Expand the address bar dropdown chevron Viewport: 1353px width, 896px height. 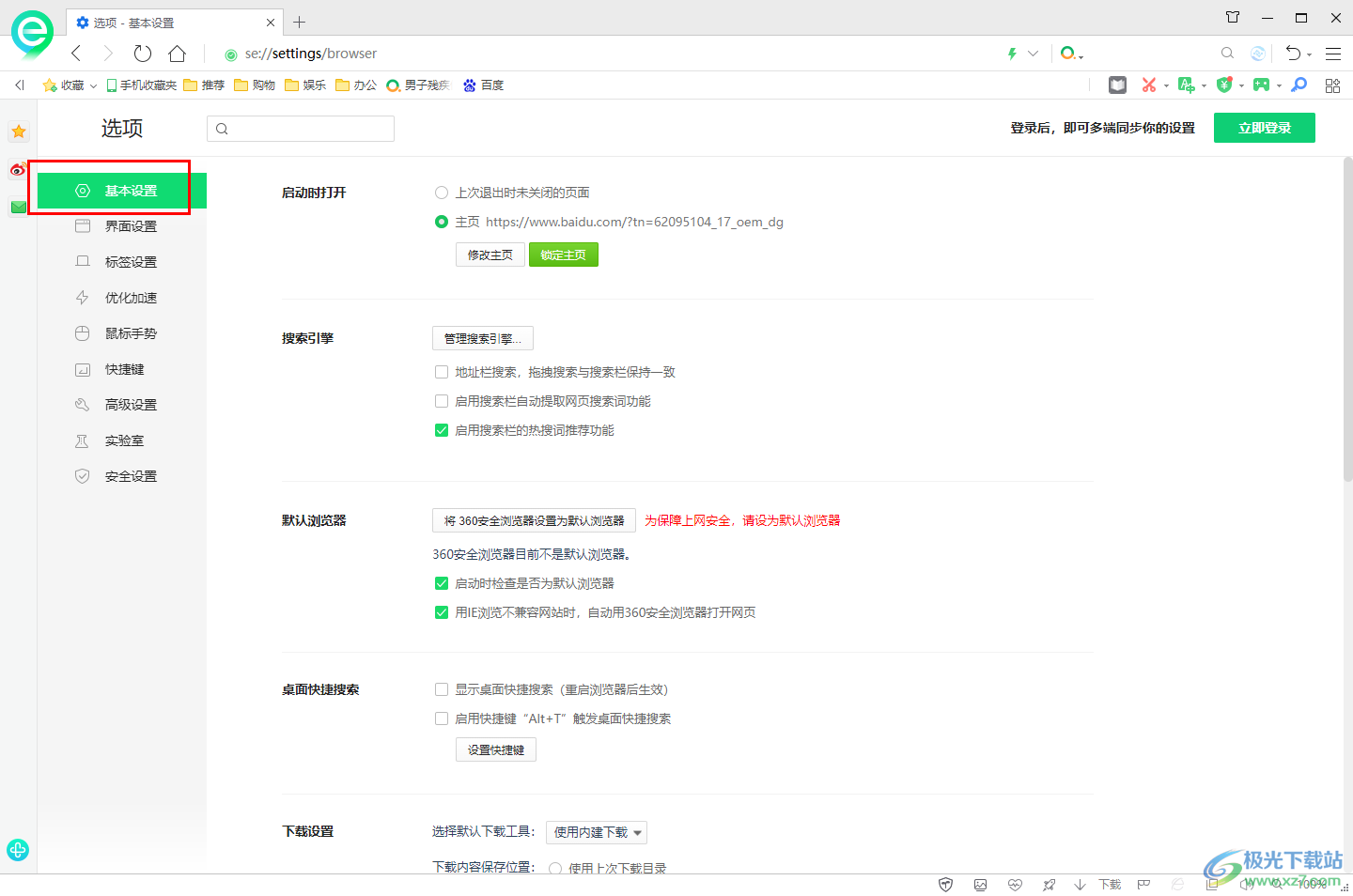(1034, 54)
